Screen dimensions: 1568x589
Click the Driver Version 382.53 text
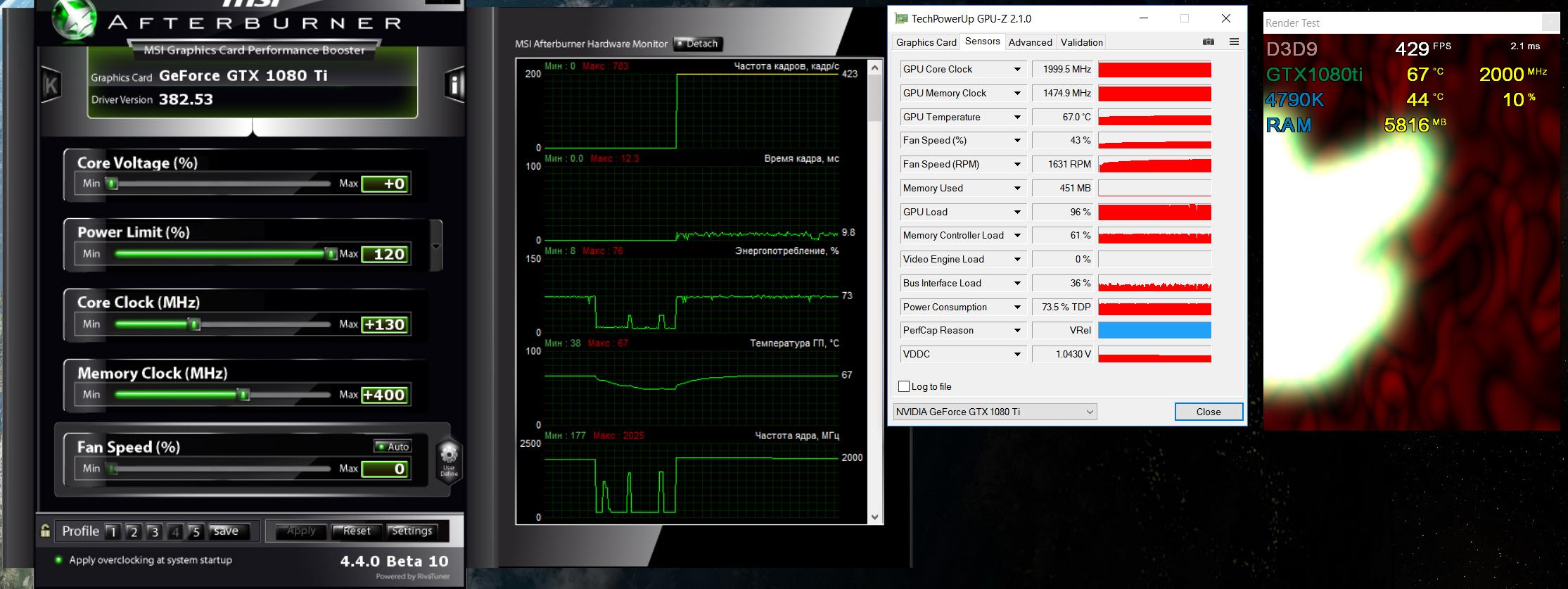[152, 99]
